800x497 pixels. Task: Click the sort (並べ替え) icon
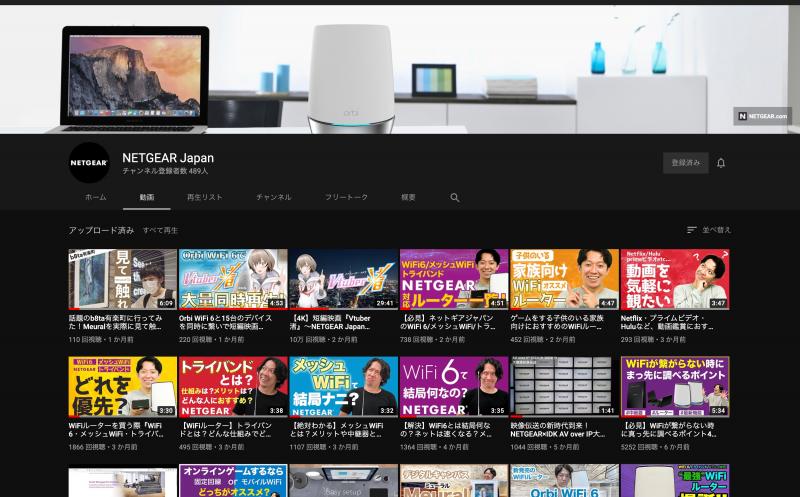(x=691, y=230)
